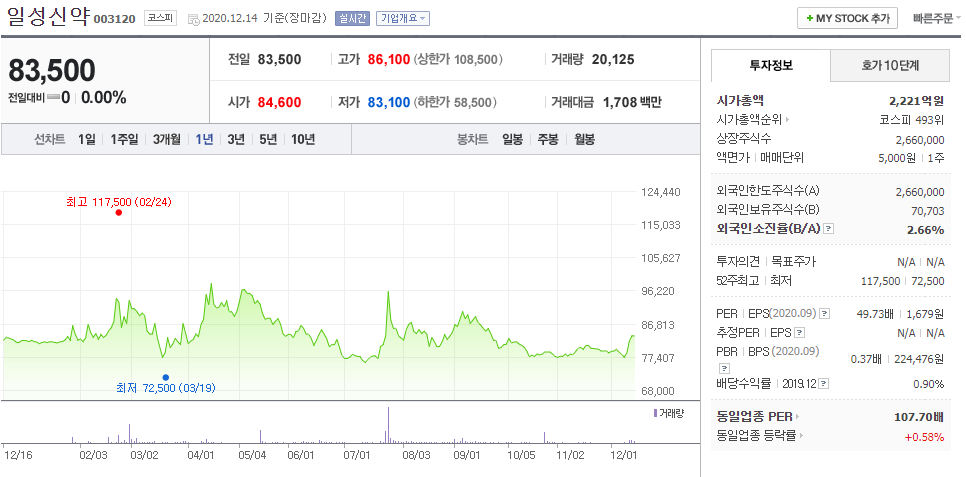Click the 고가 value 86,100
The width and height of the screenshot is (966, 477).
(389, 60)
